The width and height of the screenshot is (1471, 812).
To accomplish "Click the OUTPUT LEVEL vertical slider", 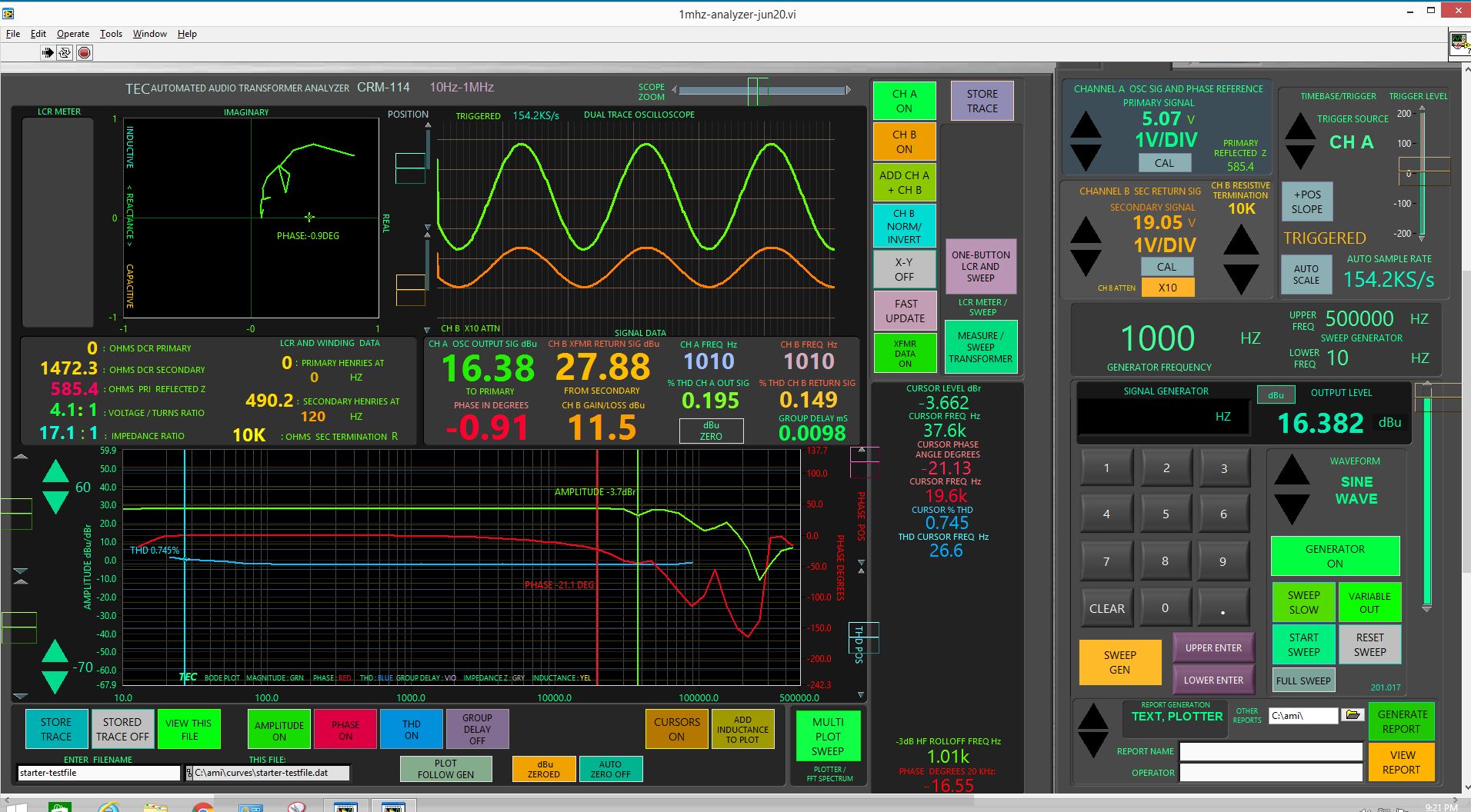I will tap(1426, 496).
